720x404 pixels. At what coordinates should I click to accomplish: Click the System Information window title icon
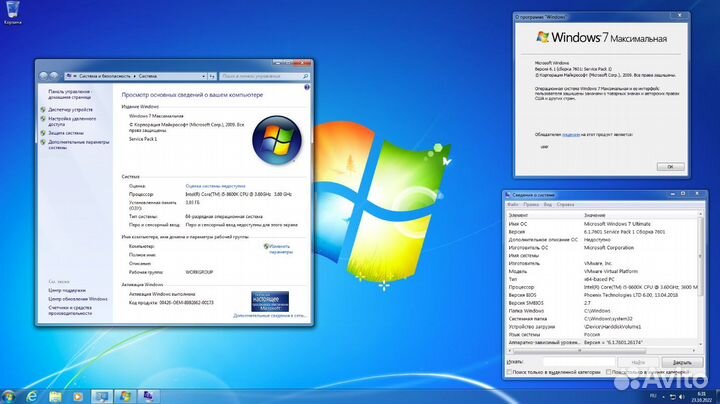coord(507,195)
